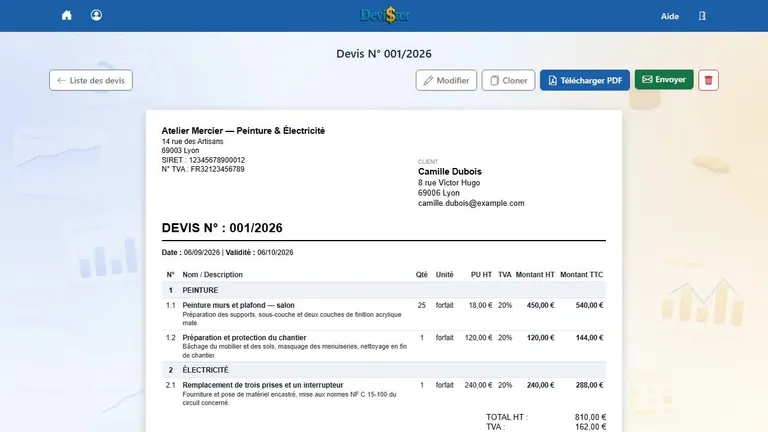Return to Liste des devis

(91, 80)
